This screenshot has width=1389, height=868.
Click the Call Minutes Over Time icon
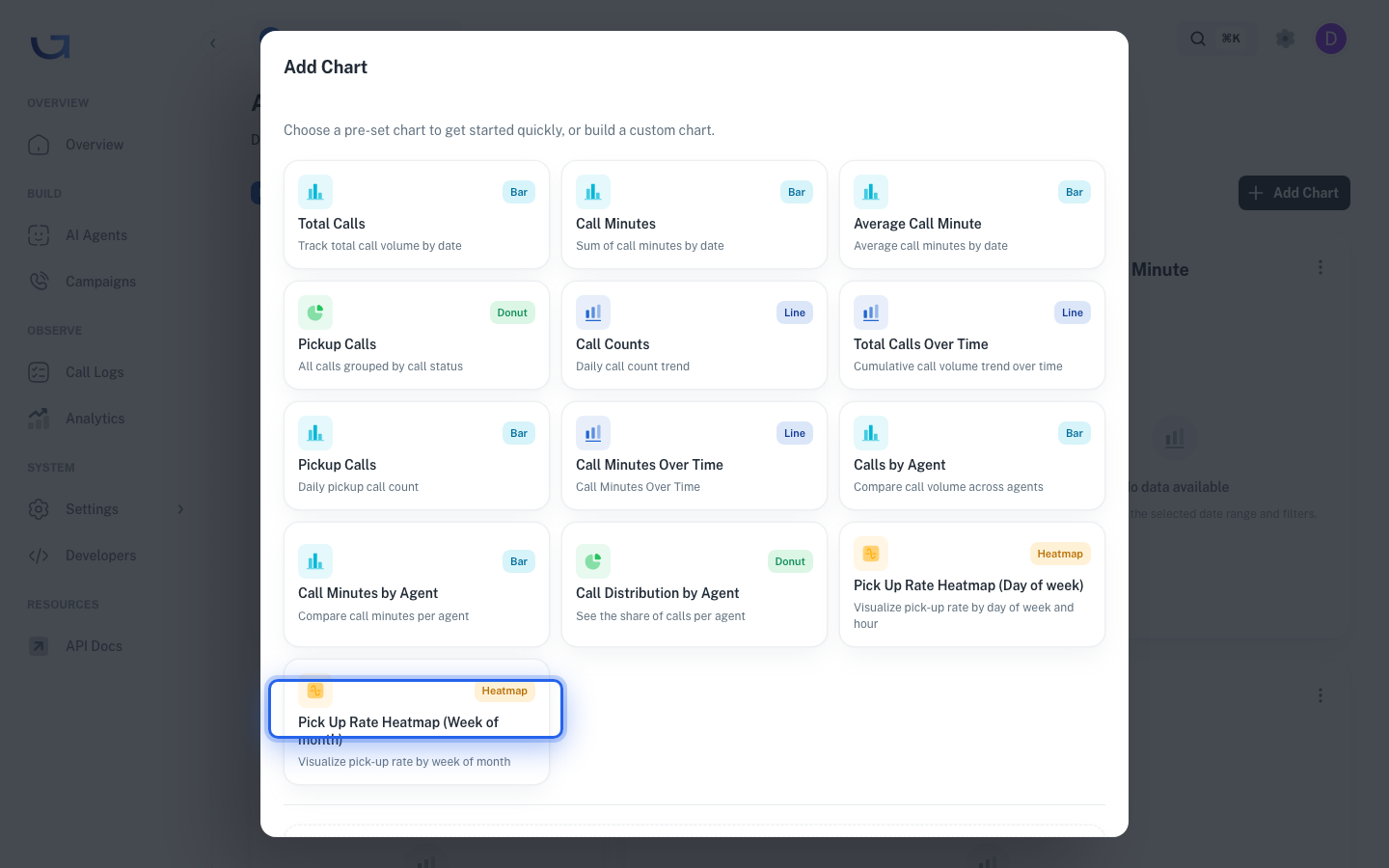tap(593, 433)
